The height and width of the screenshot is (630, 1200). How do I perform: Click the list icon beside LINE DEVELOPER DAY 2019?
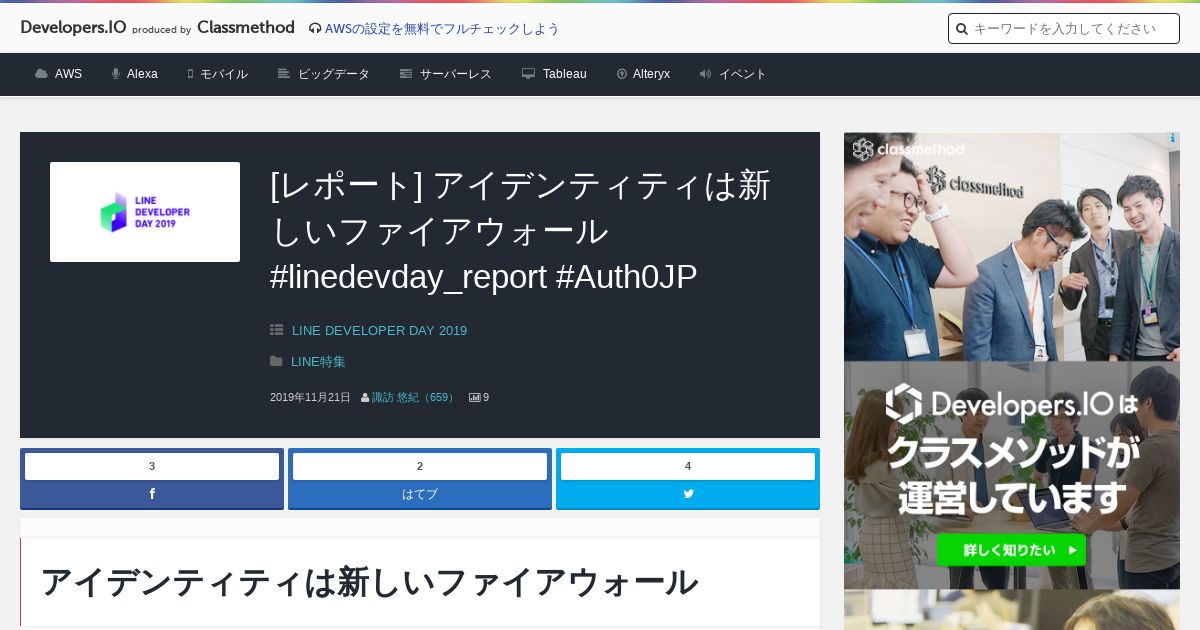click(277, 330)
